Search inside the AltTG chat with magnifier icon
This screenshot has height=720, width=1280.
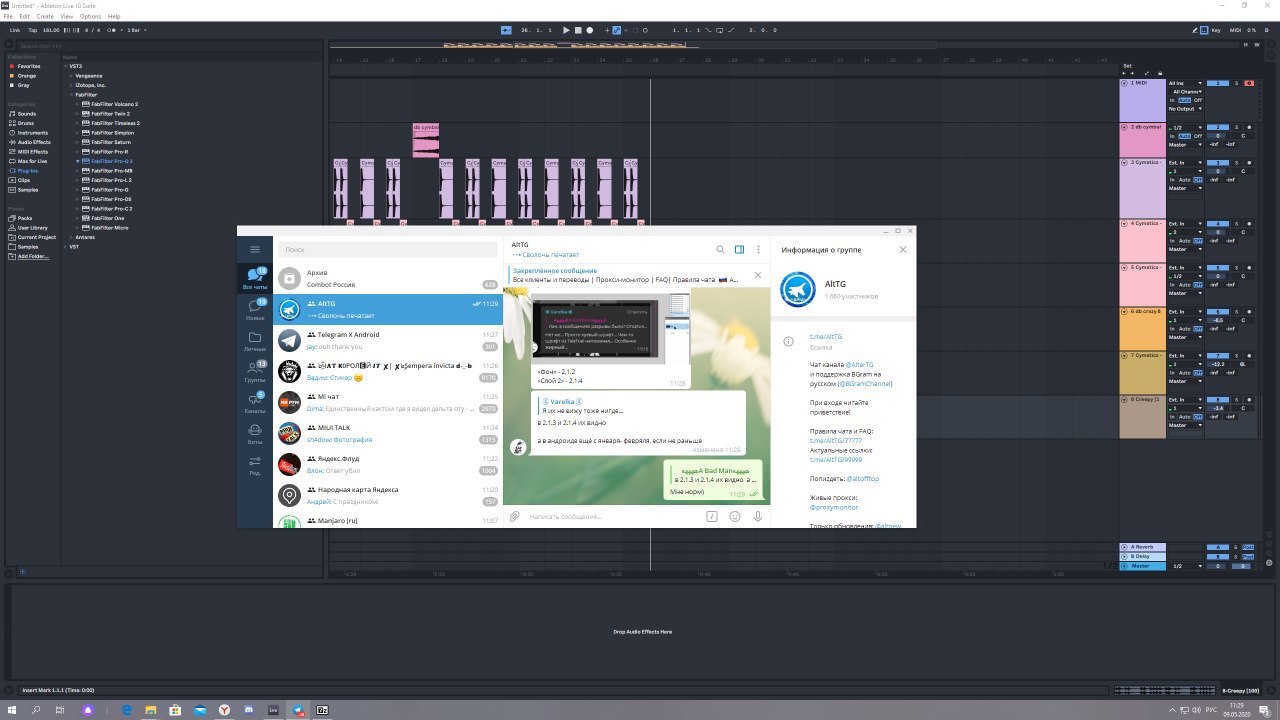(x=720, y=250)
